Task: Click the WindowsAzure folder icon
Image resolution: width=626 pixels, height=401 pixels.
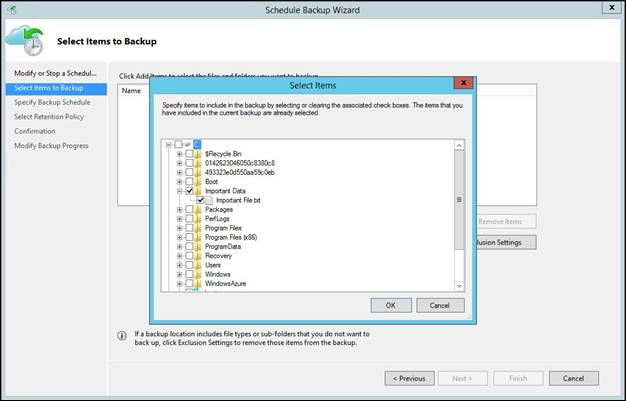Action: (198, 284)
